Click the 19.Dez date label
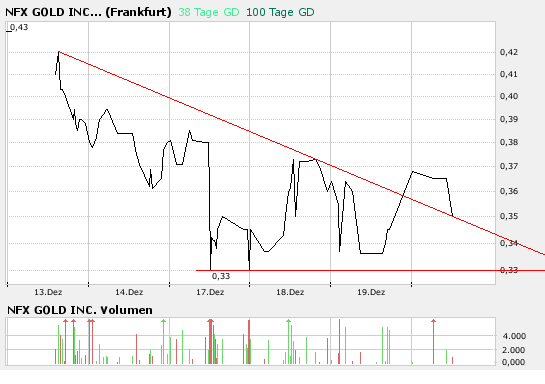The width and height of the screenshot is (545, 384). pyautogui.click(x=371, y=292)
